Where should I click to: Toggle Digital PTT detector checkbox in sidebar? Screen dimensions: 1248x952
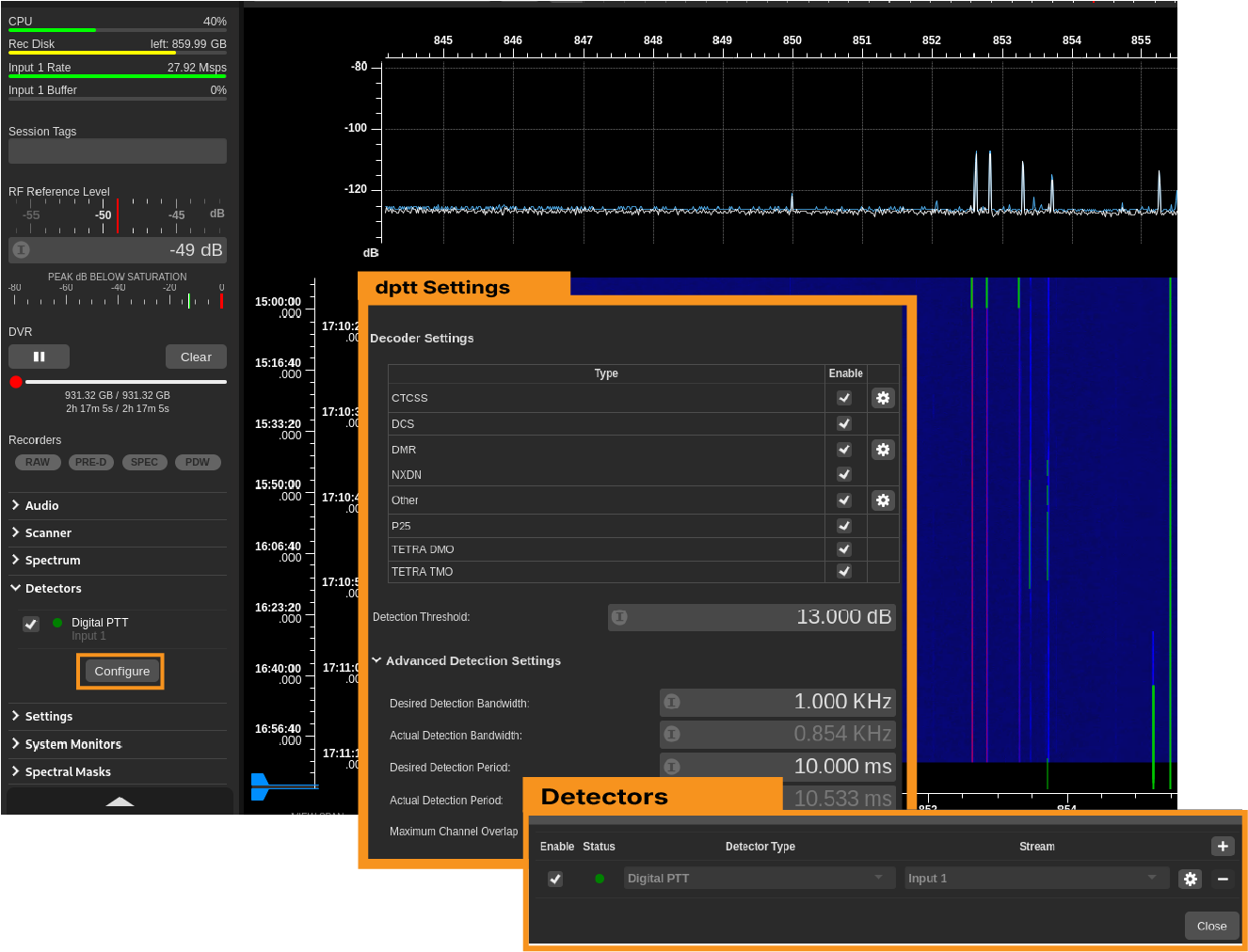pos(31,624)
